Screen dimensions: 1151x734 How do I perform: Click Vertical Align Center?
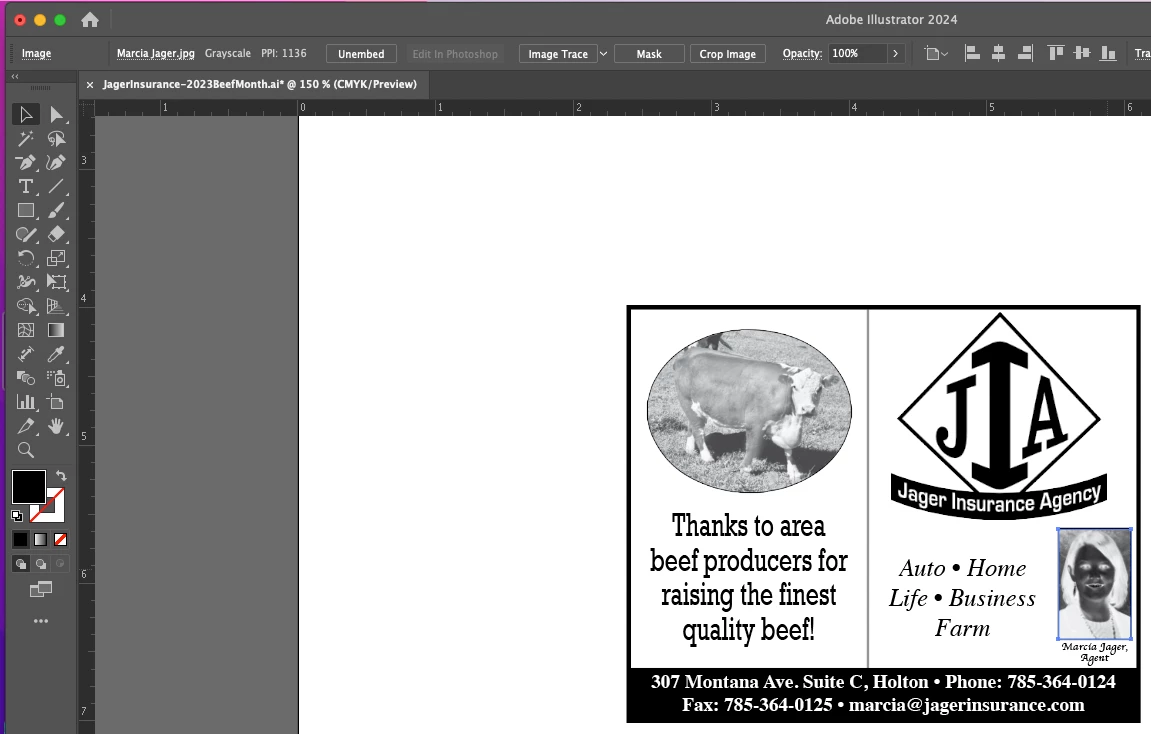coord(1082,53)
